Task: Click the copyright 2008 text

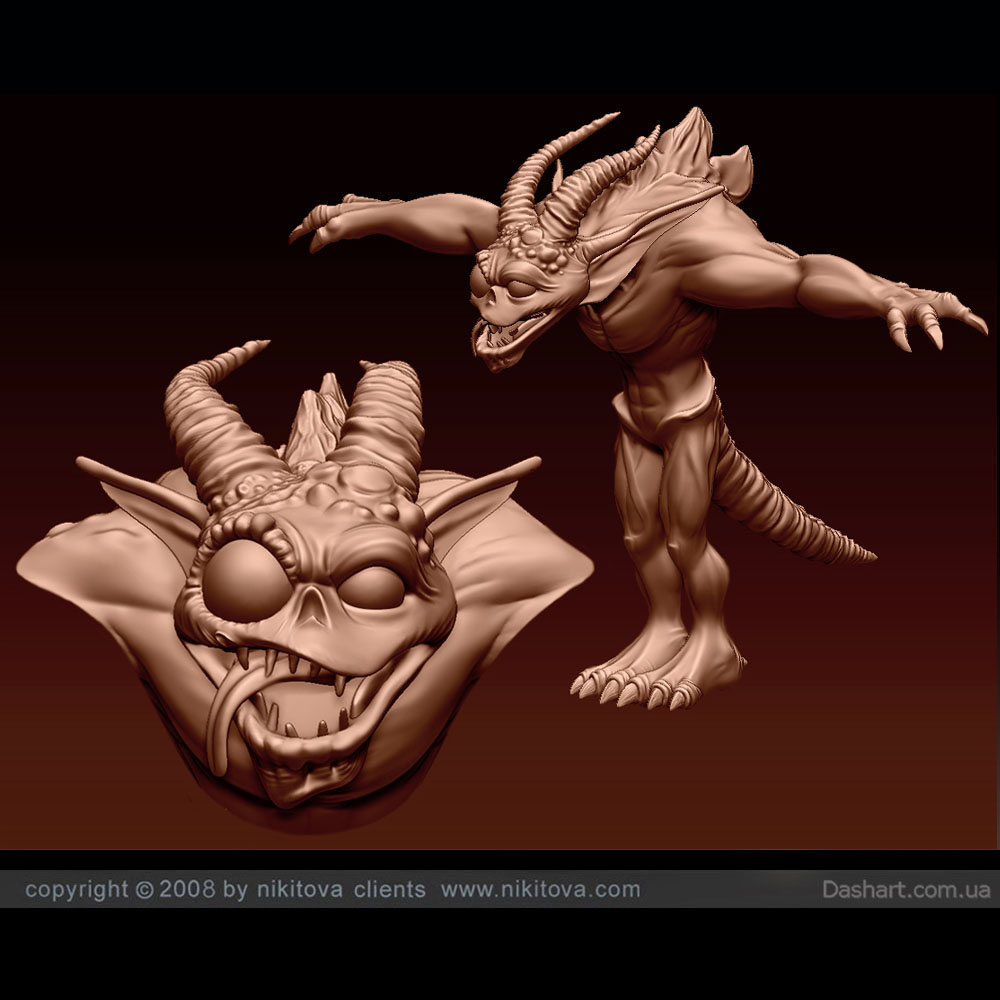Action: (120, 889)
